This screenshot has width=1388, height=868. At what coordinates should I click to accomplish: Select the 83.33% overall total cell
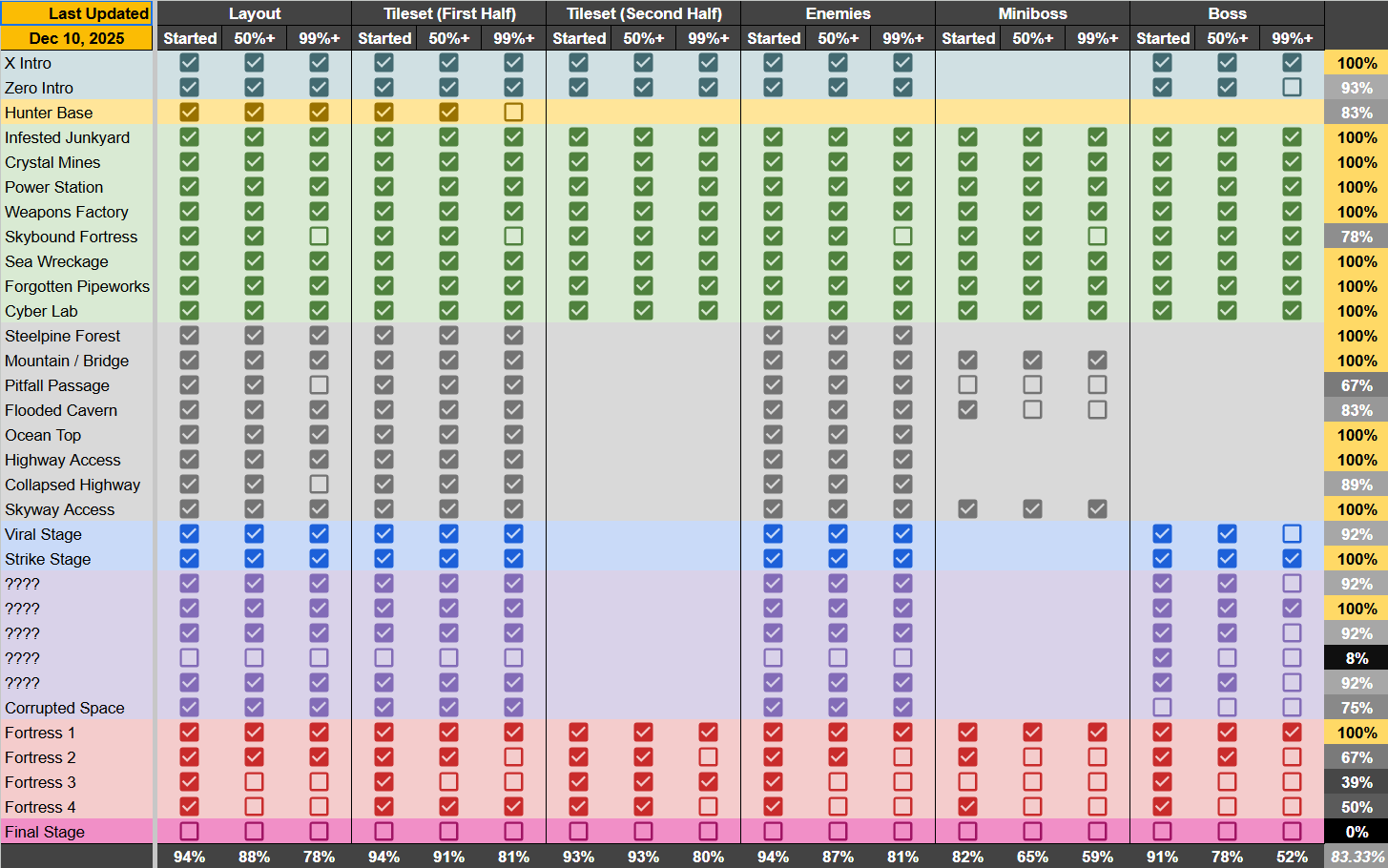(1357, 857)
